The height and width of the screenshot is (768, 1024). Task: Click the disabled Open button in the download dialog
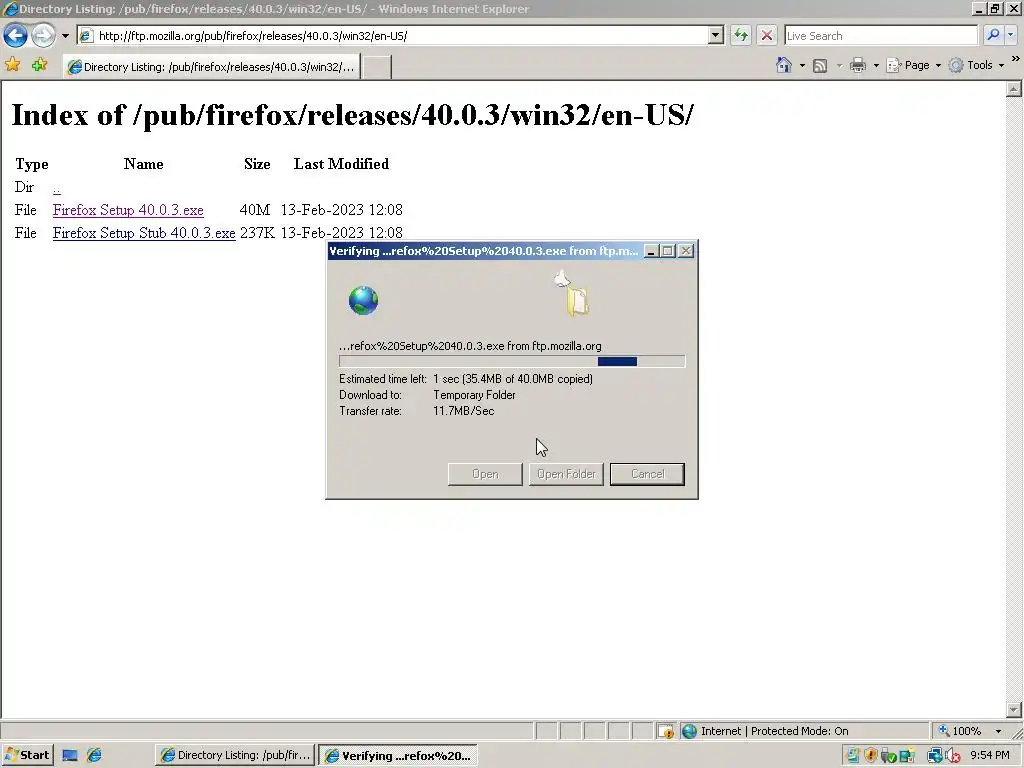click(485, 474)
